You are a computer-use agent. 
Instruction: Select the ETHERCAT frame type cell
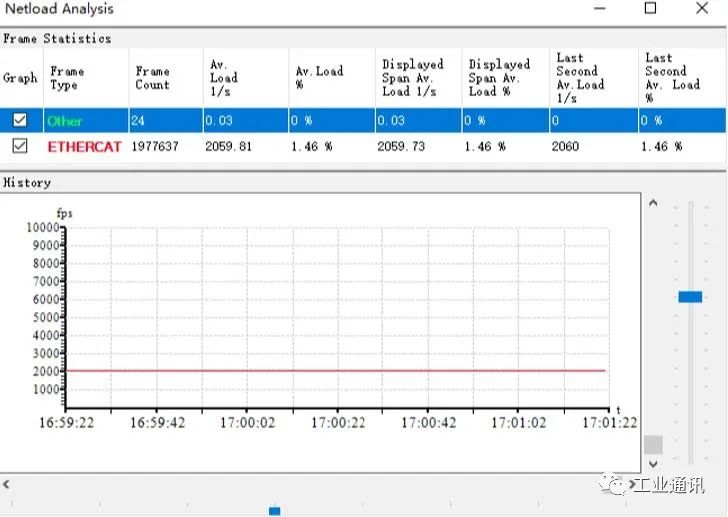(84, 147)
